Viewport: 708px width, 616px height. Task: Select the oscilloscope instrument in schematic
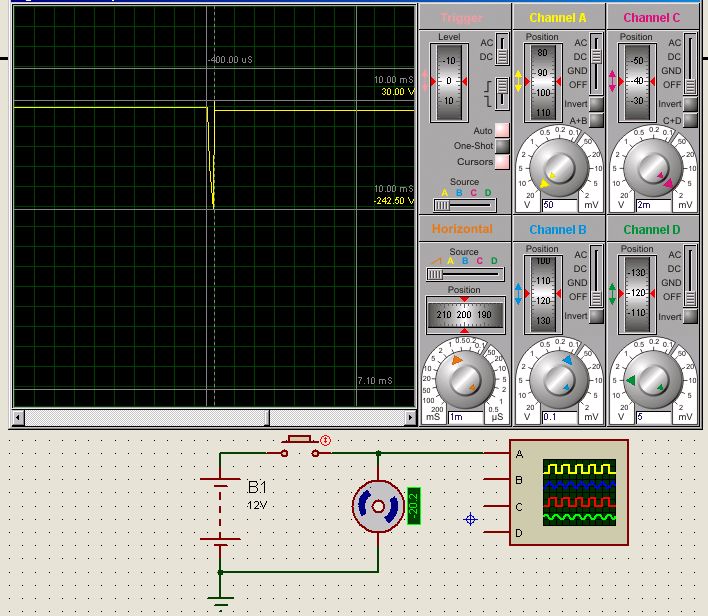point(568,493)
